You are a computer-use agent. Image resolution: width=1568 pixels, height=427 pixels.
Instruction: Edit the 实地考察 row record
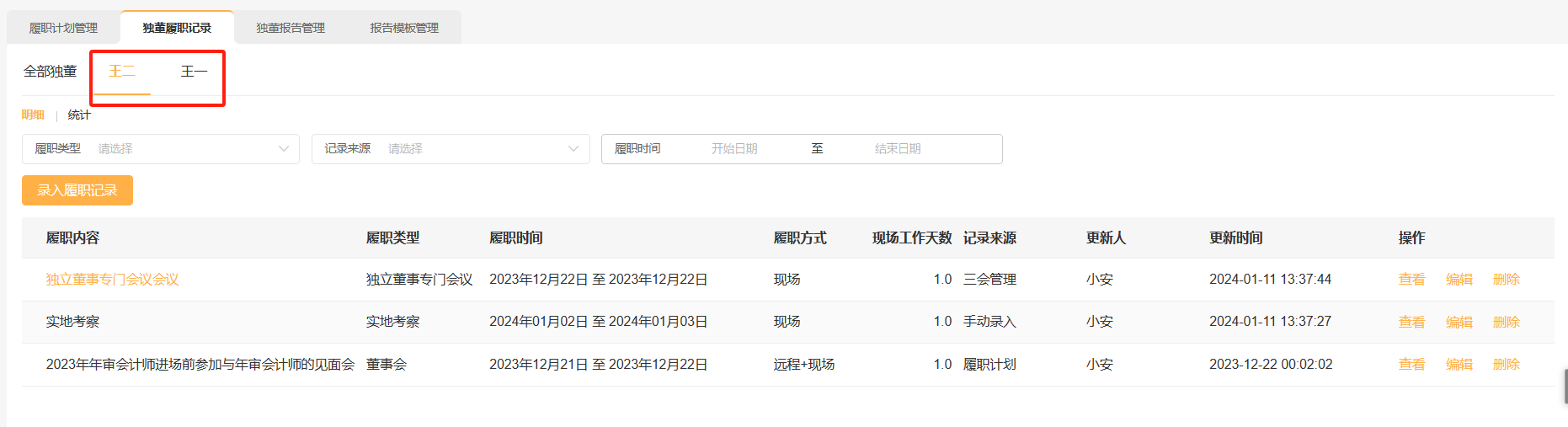click(x=1459, y=322)
